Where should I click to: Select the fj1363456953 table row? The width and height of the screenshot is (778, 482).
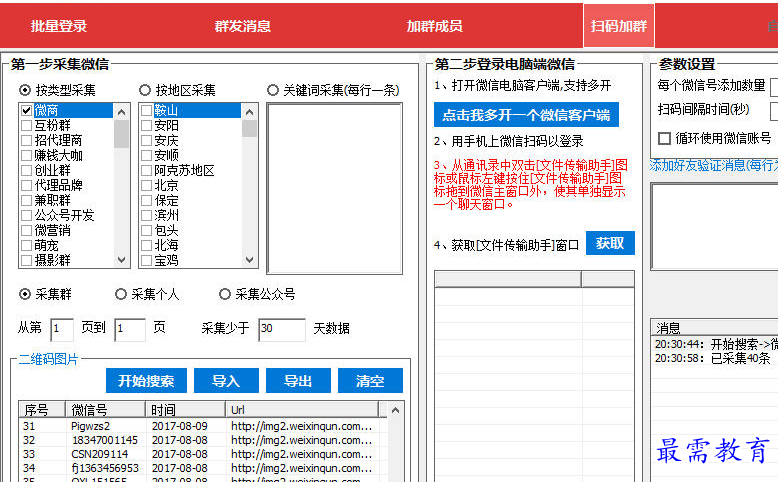point(203,468)
